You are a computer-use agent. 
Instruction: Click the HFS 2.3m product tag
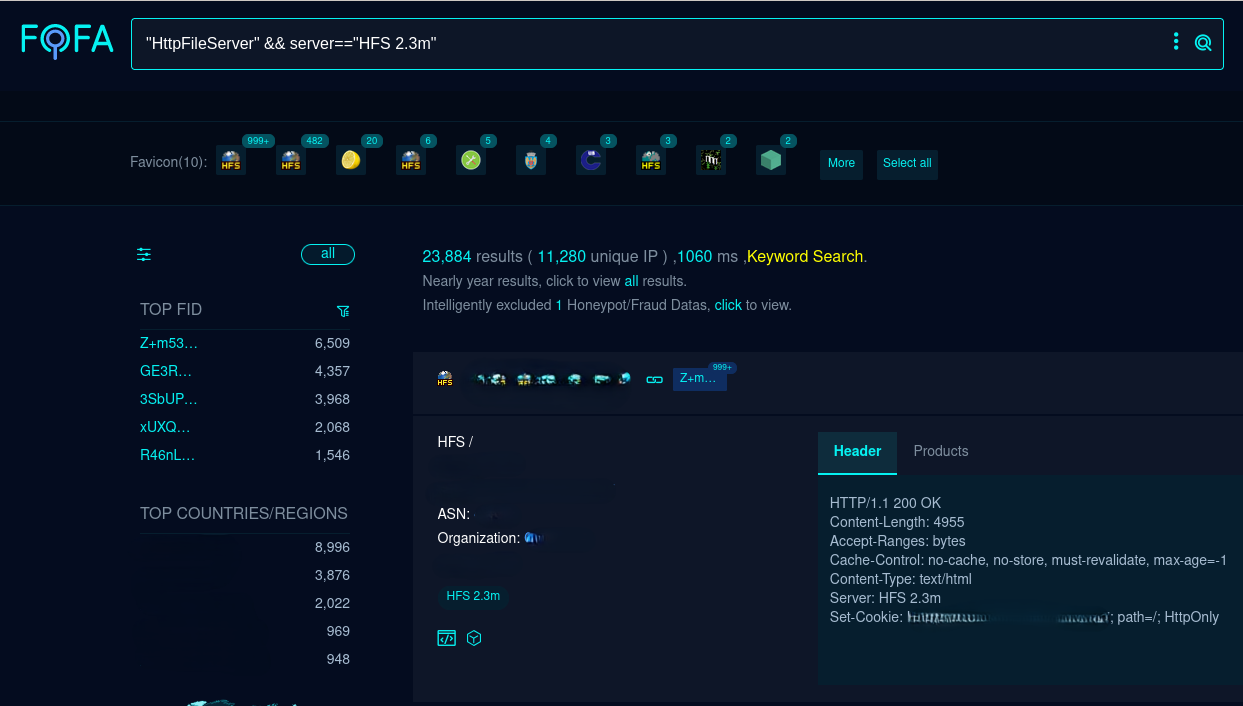473,596
